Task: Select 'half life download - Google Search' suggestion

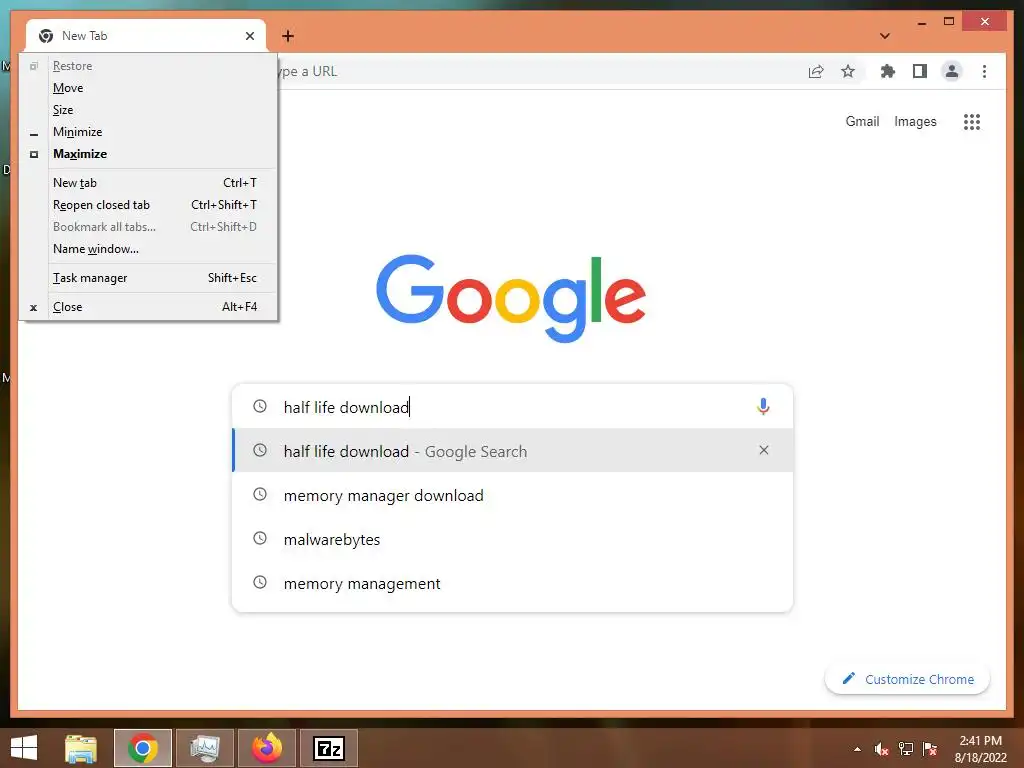Action: click(513, 451)
